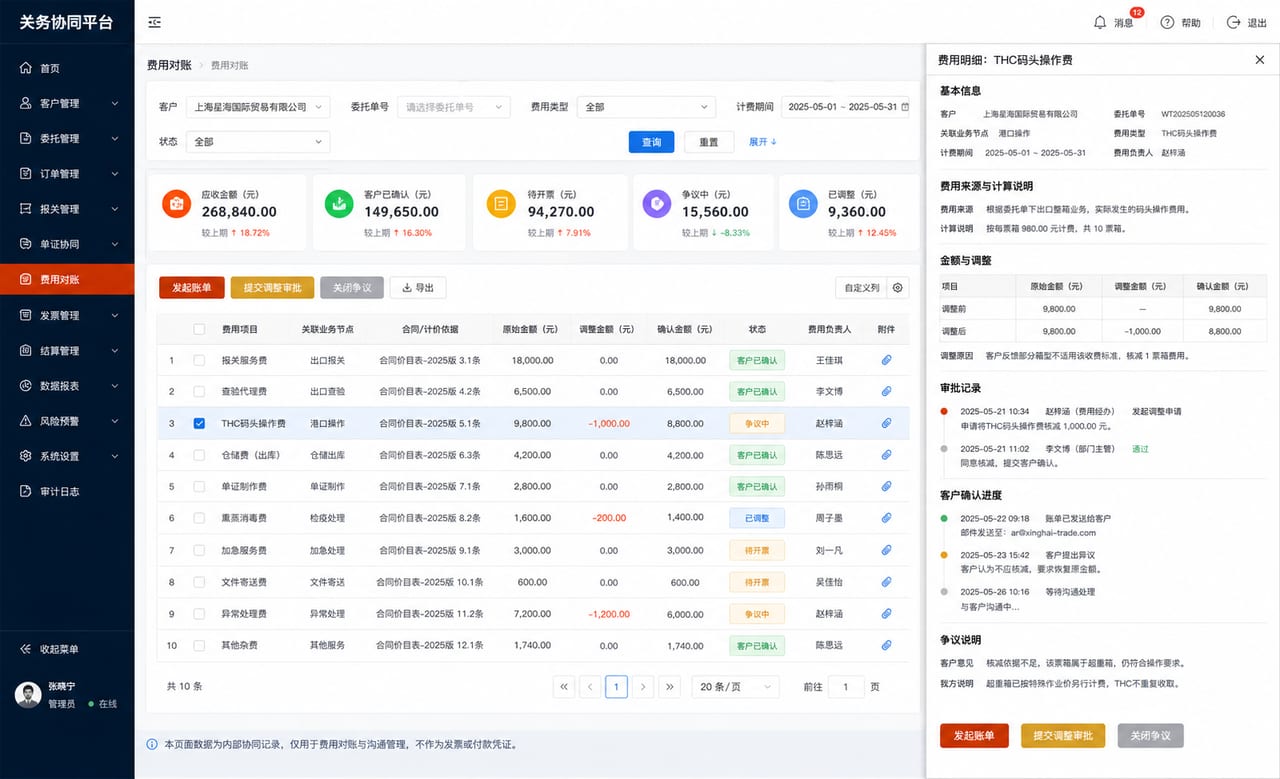Toggle the select-all header checkbox

pos(199,329)
